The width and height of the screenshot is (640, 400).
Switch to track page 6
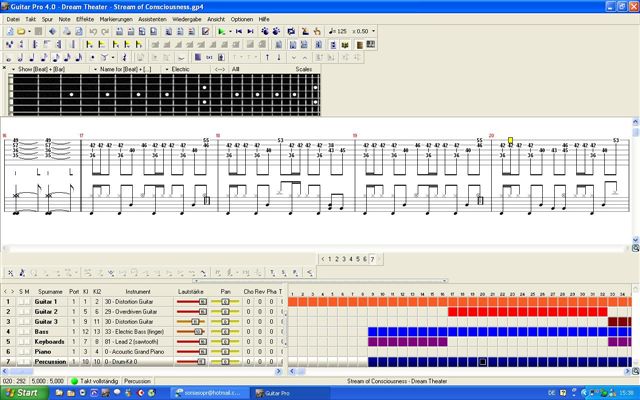pyautogui.click(x=365, y=259)
